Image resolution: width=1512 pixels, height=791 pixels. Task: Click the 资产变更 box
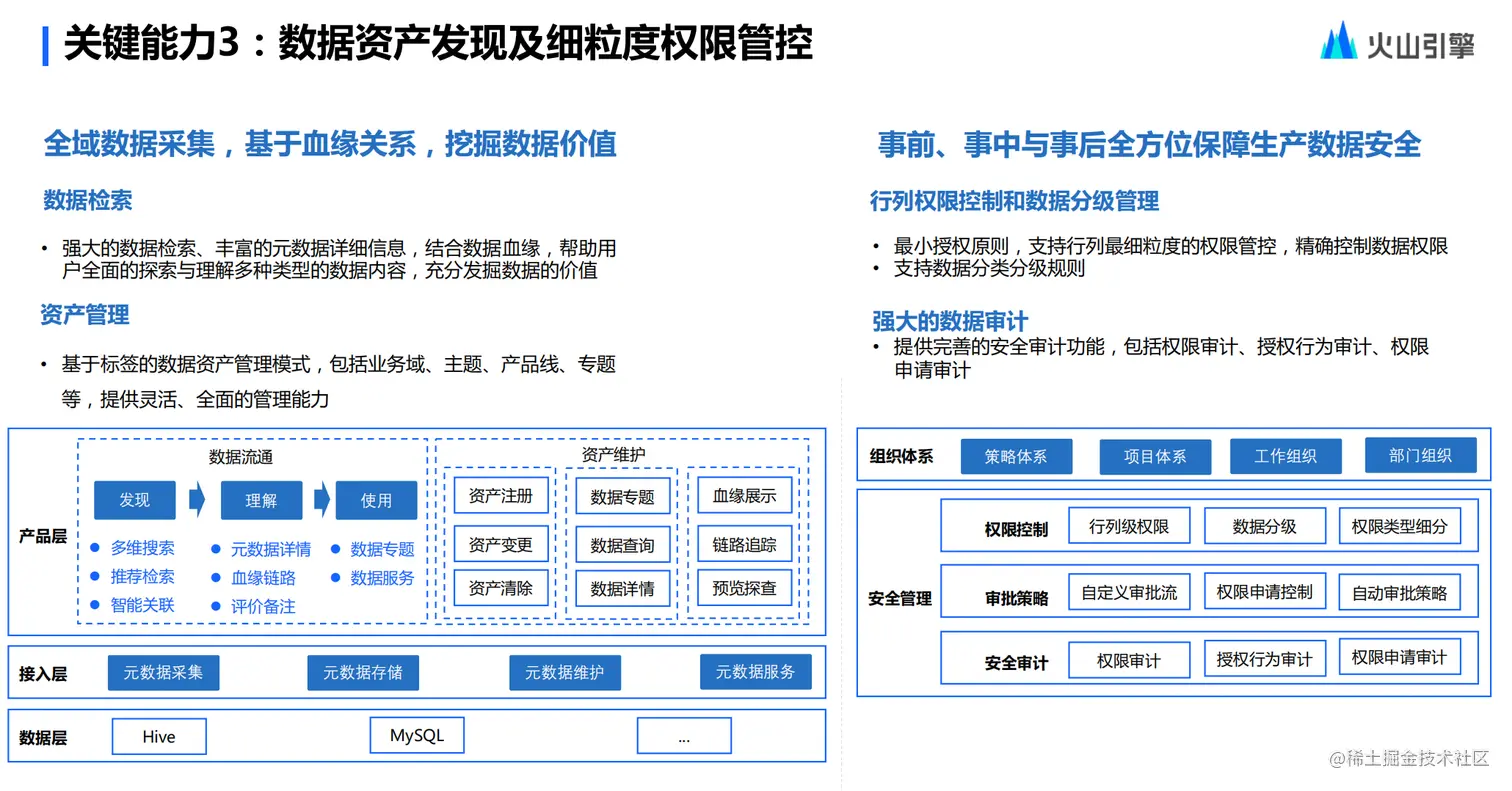point(501,545)
